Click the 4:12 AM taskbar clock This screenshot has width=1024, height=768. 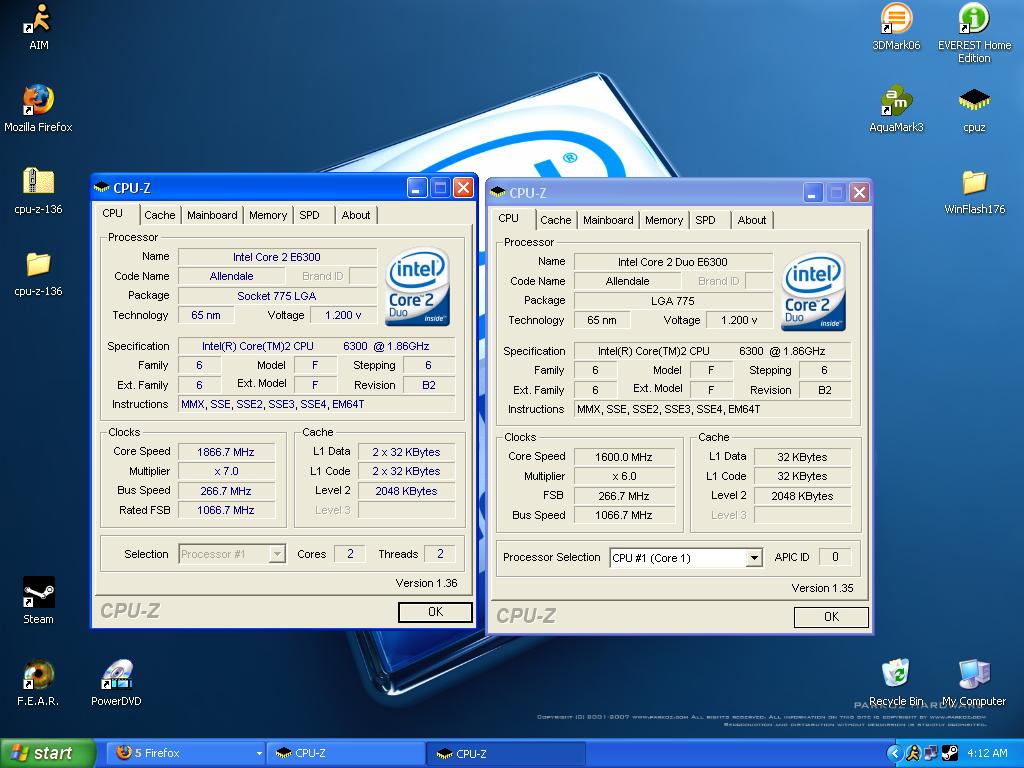(987, 753)
